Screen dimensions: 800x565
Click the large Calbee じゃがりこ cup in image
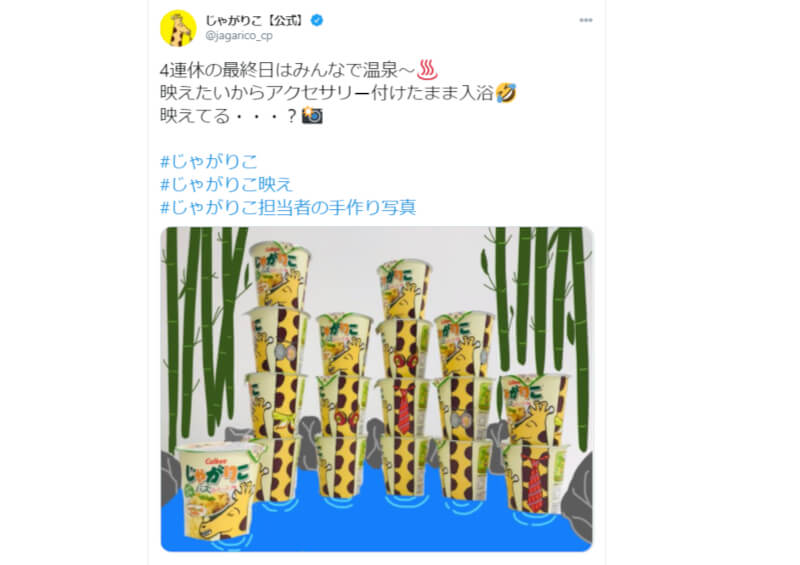219,492
